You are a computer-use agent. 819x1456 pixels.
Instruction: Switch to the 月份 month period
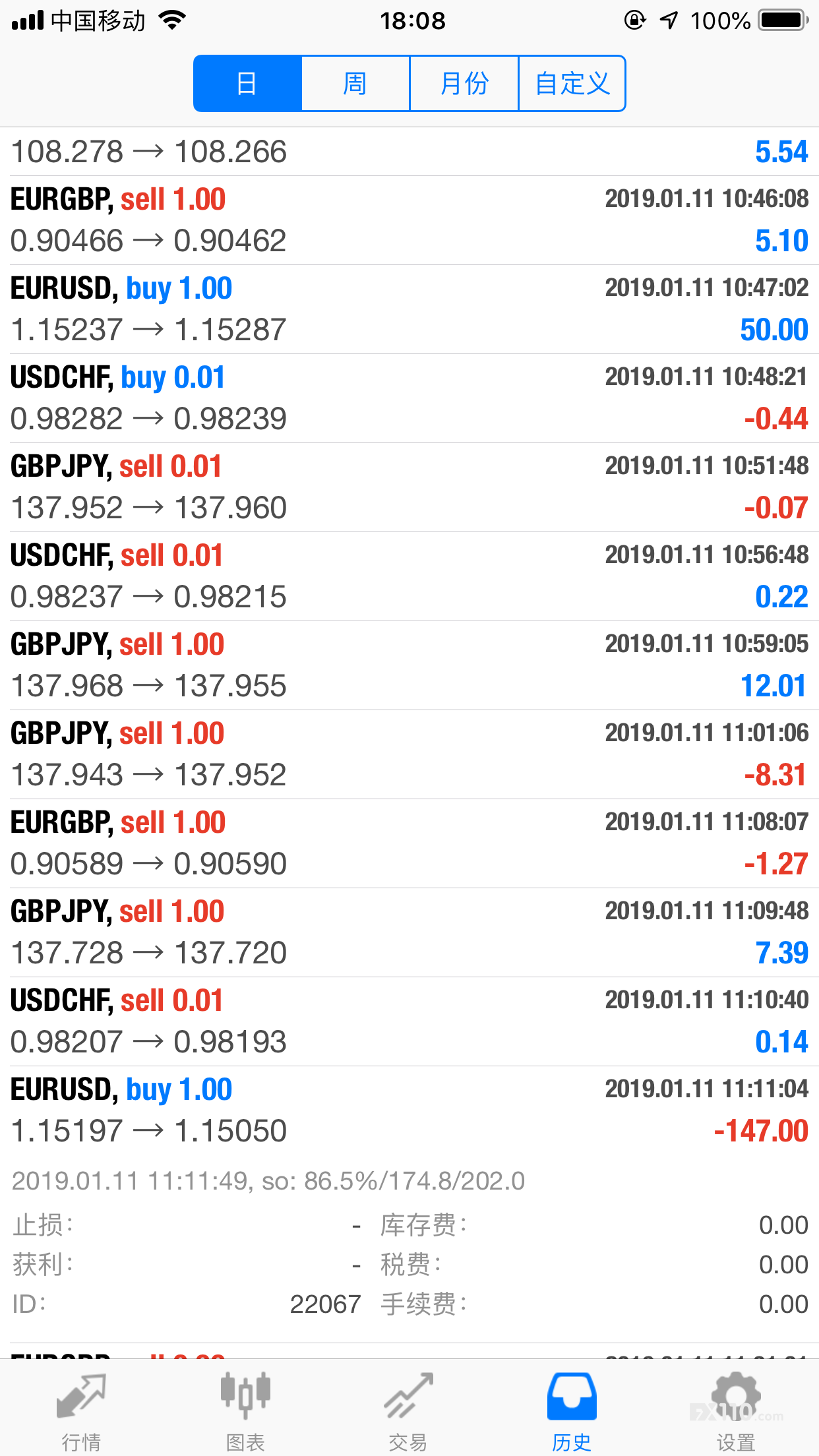click(x=464, y=84)
